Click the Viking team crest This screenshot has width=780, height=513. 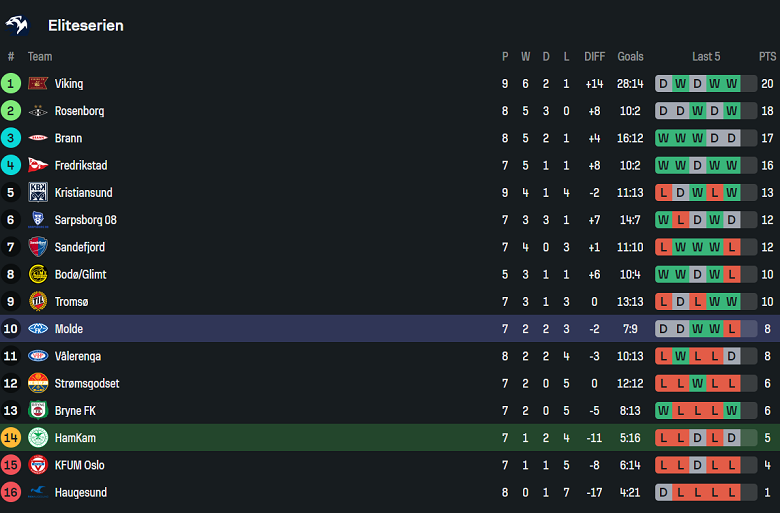[38, 84]
